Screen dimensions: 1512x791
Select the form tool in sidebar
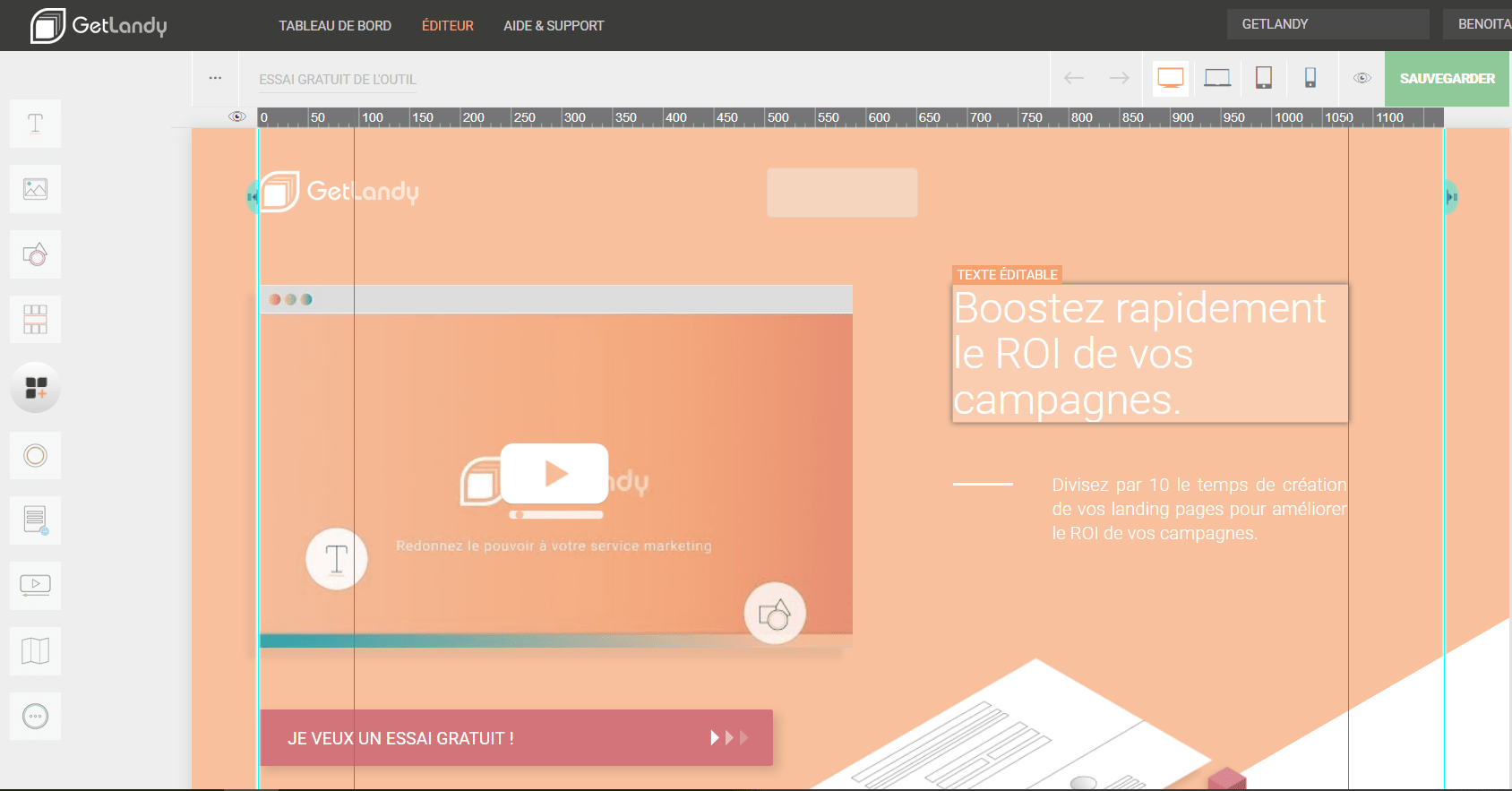(x=35, y=520)
